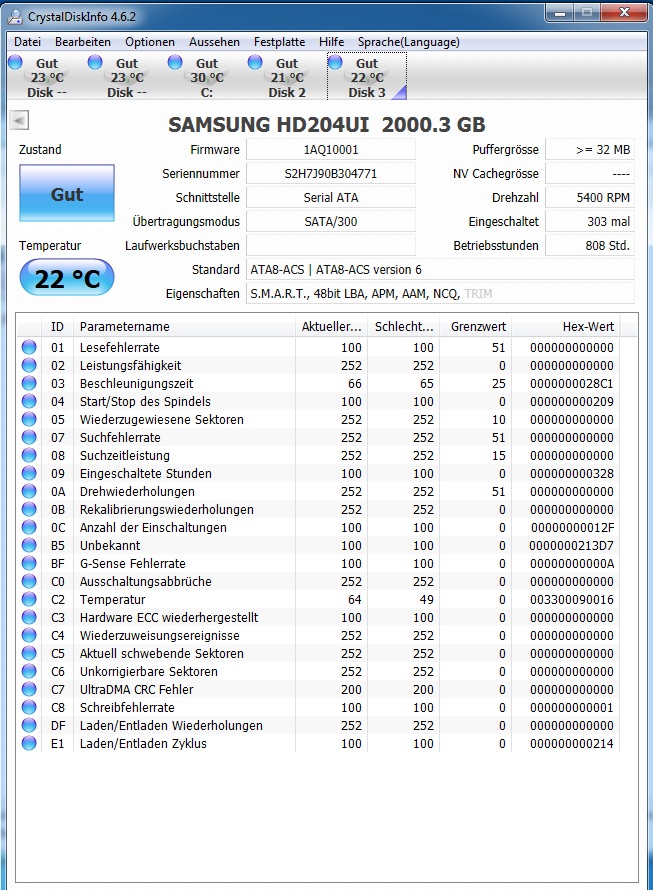Click status orb for Beschleunigungszeit row
The width and height of the screenshot is (653, 890).
[29, 384]
